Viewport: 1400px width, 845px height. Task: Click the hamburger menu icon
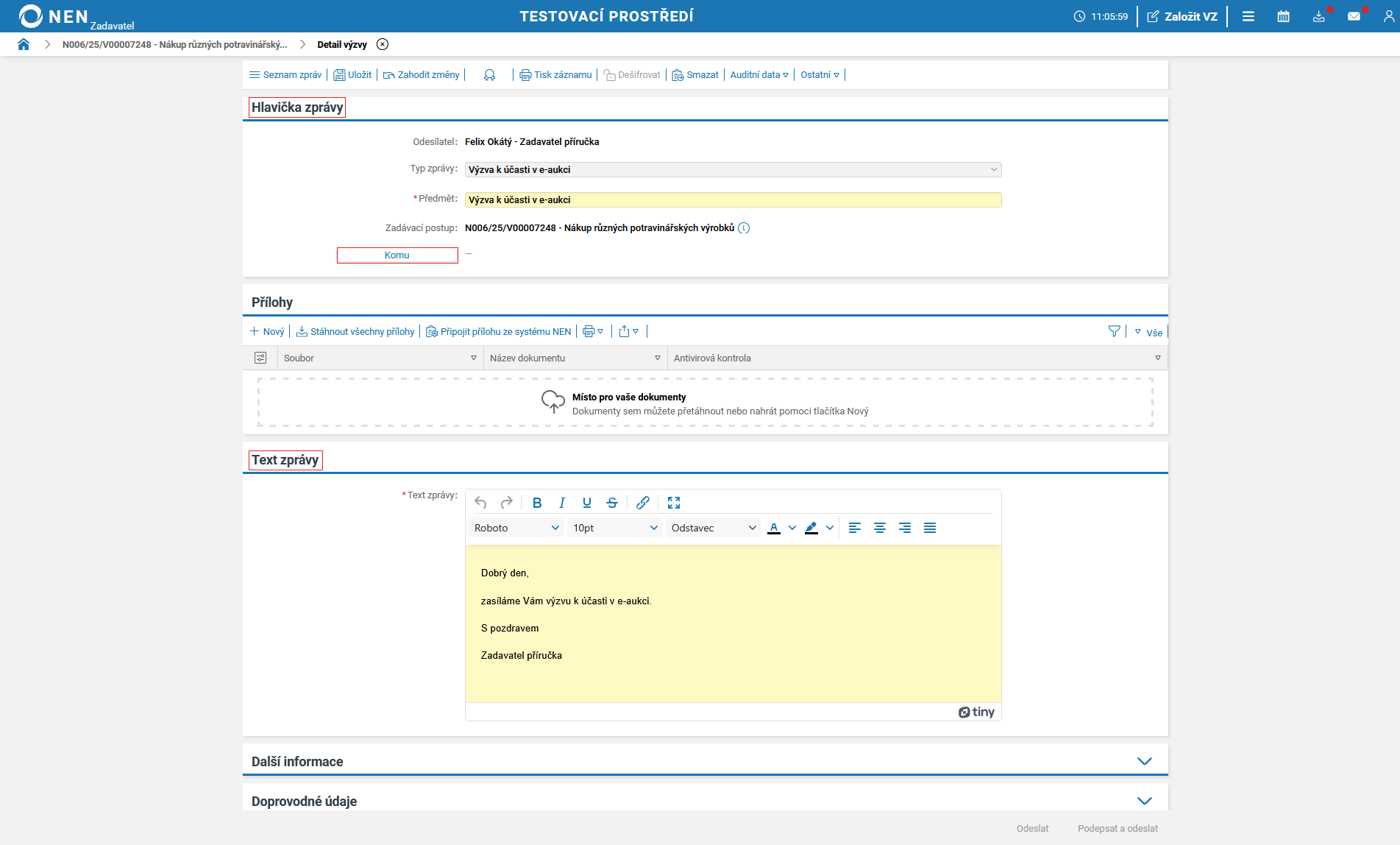point(1248,16)
